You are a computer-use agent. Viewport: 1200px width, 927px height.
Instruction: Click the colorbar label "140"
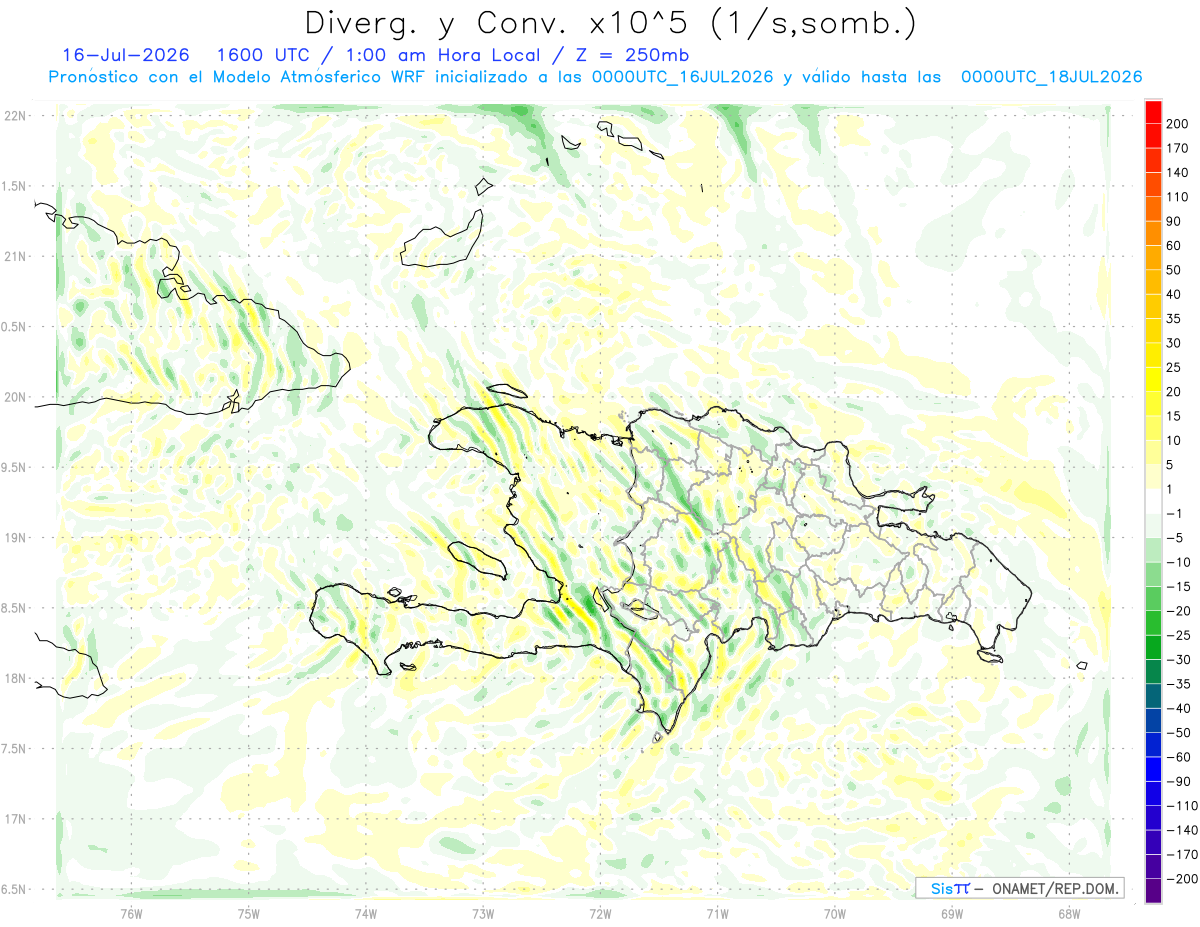coord(1177,172)
